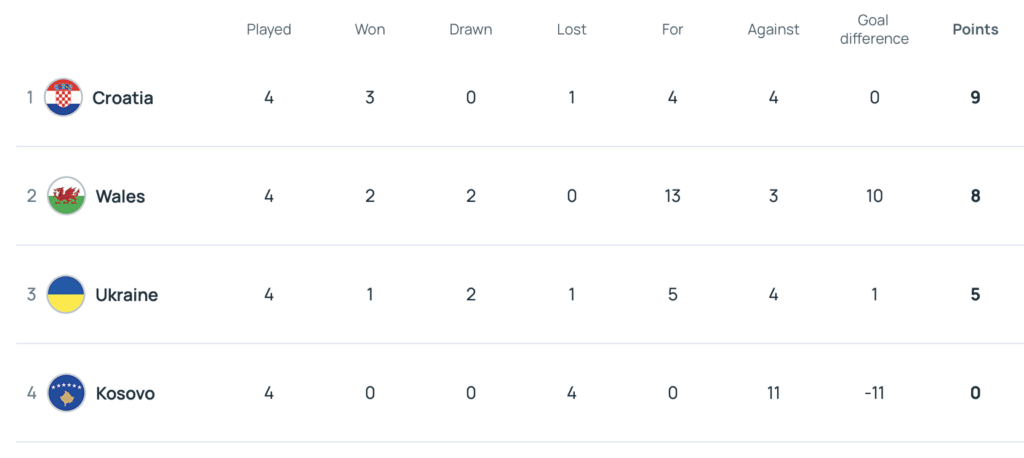Select the Kosovo team name
Image resolution: width=1024 pixels, height=458 pixels.
(125, 393)
